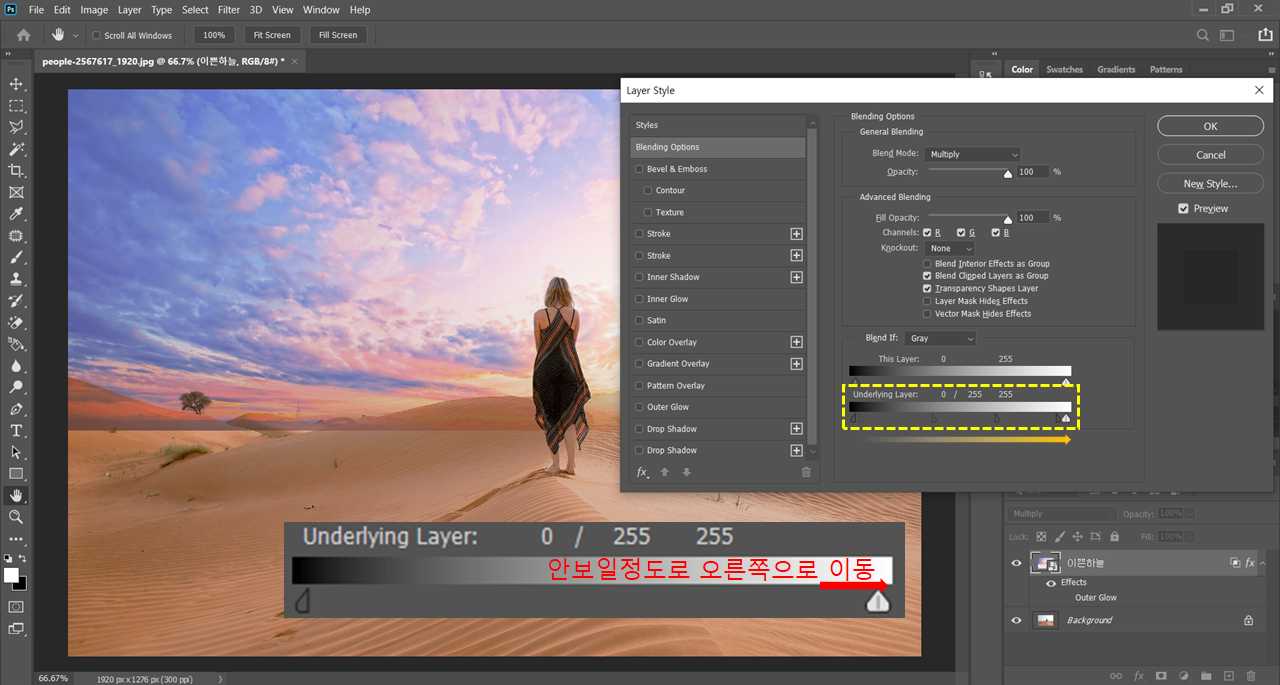The width and height of the screenshot is (1280, 685).
Task: Open the Filter menu
Action: (x=229, y=10)
